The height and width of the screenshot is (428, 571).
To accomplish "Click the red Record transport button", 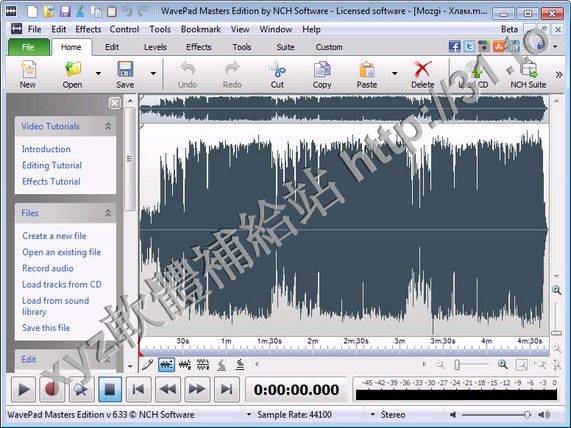I will [x=51, y=389].
